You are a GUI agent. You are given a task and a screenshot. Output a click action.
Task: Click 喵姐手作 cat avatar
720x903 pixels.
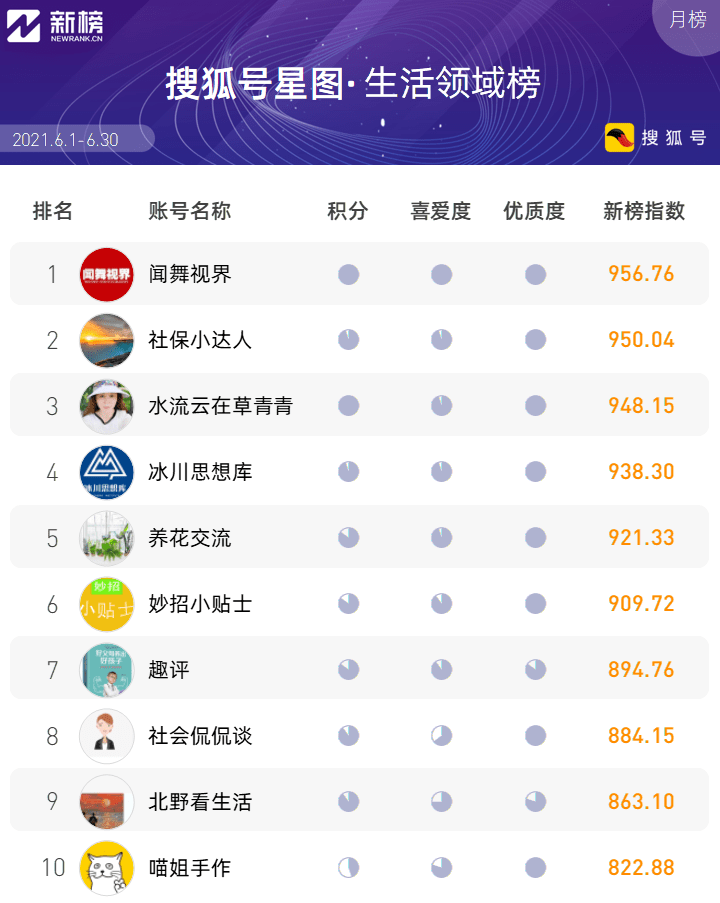(107, 868)
